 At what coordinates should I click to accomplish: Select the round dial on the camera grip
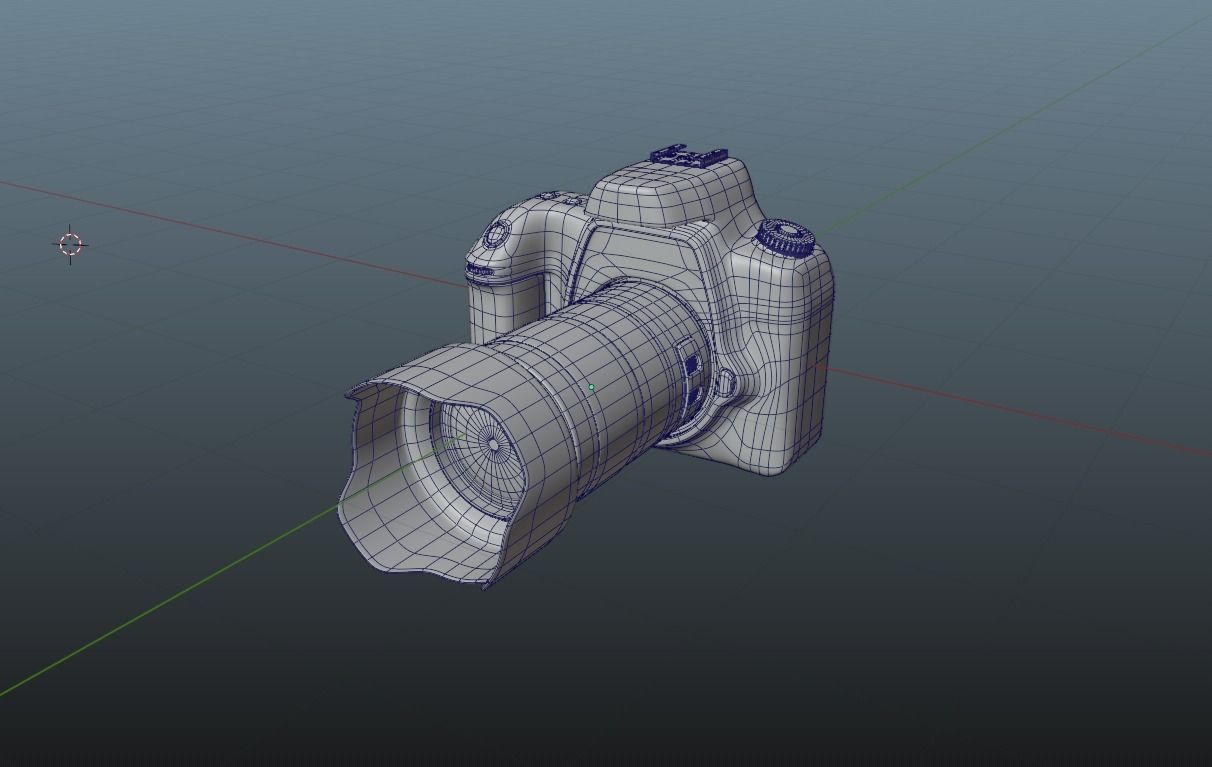click(x=497, y=236)
